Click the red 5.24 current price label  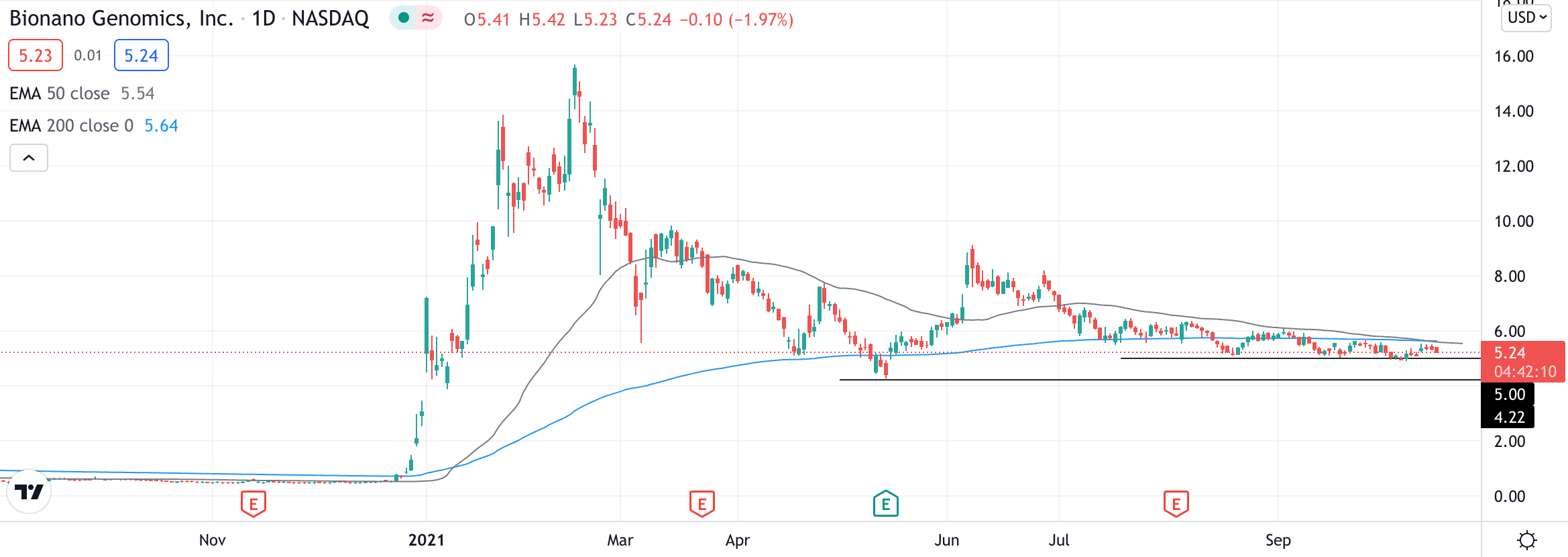click(1522, 362)
